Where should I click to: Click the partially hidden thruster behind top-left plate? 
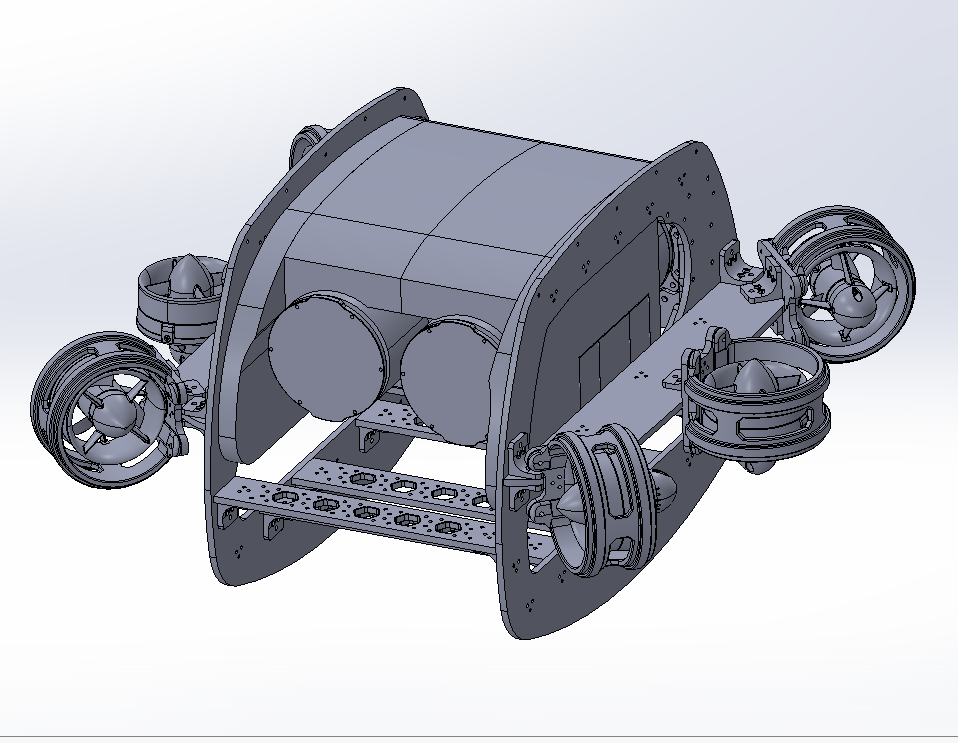click(304, 146)
